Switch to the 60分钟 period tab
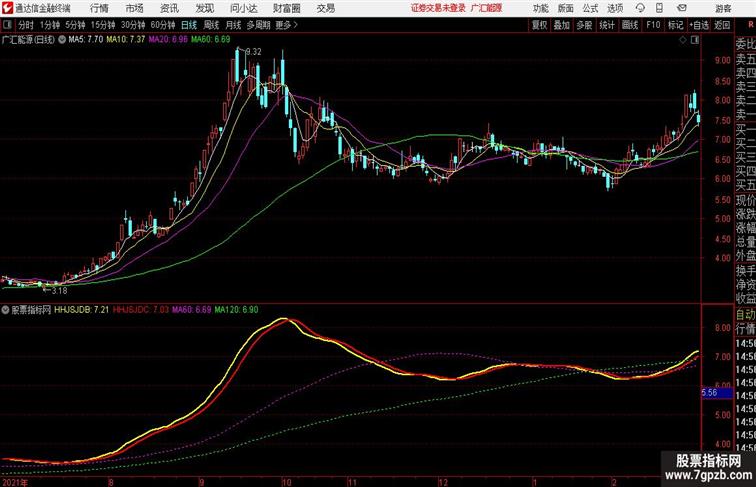The image size is (756, 487). click(x=163, y=25)
